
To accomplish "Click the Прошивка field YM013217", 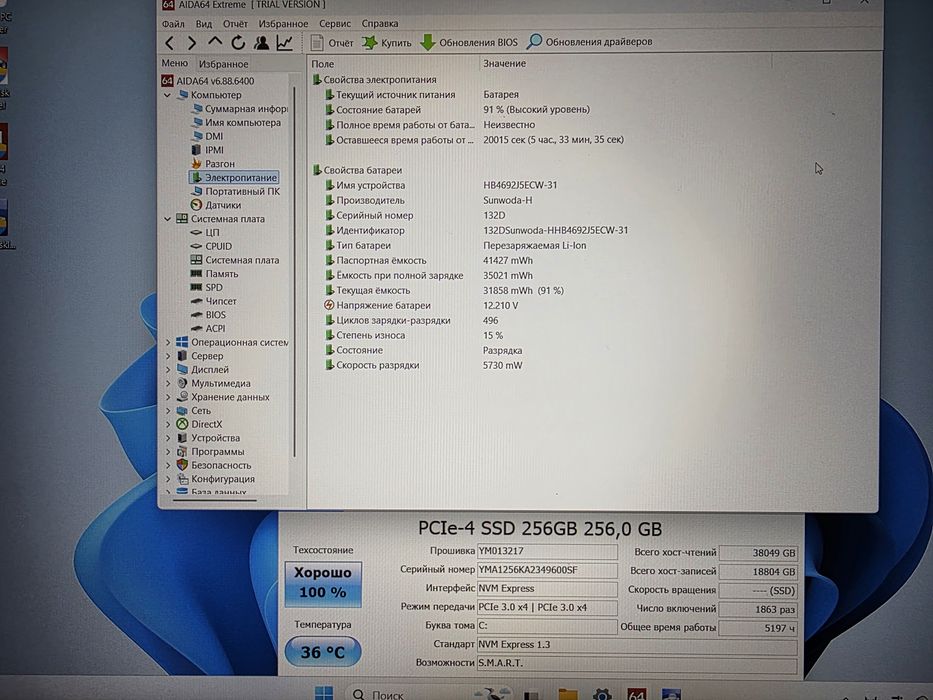I will (x=547, y=551).
